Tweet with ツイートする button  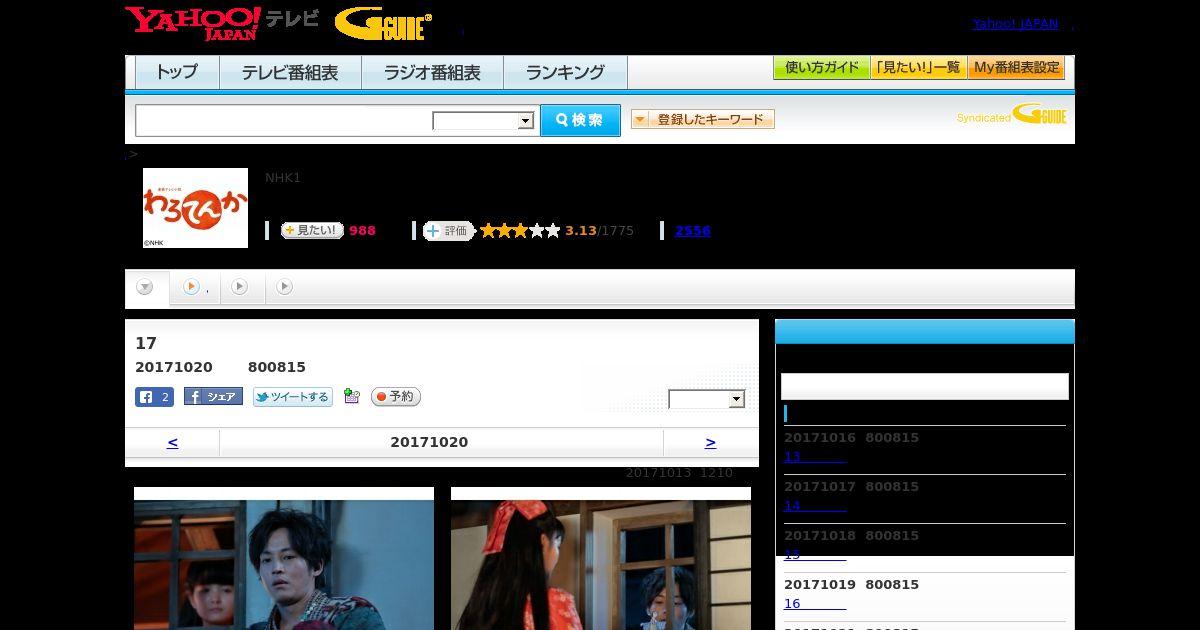click(292, 397)
